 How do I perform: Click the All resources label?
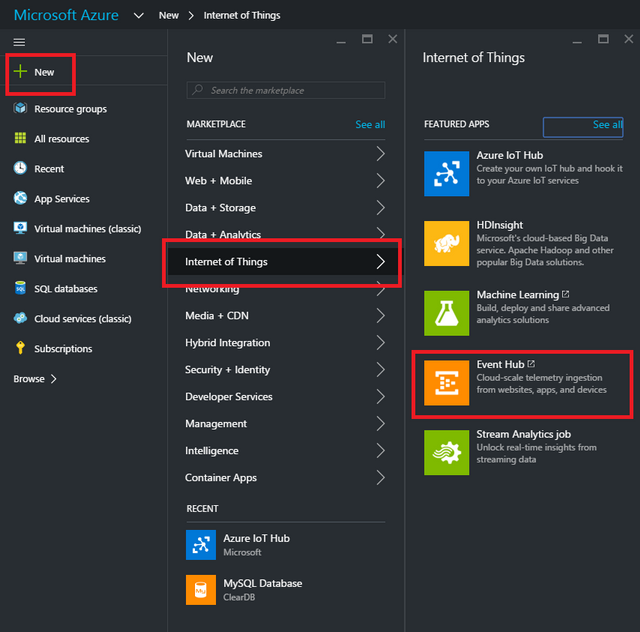(62, 139)
